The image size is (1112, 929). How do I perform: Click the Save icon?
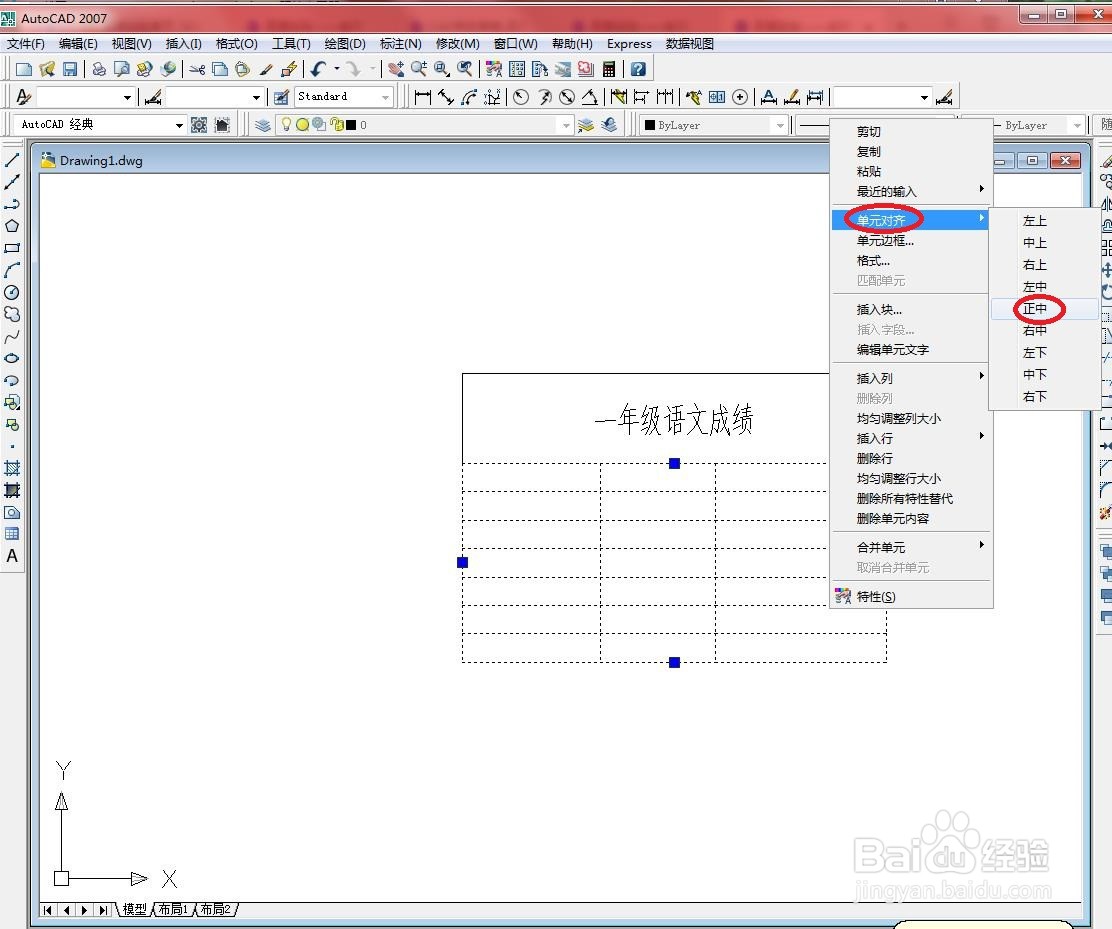click(x=70, y=69)
